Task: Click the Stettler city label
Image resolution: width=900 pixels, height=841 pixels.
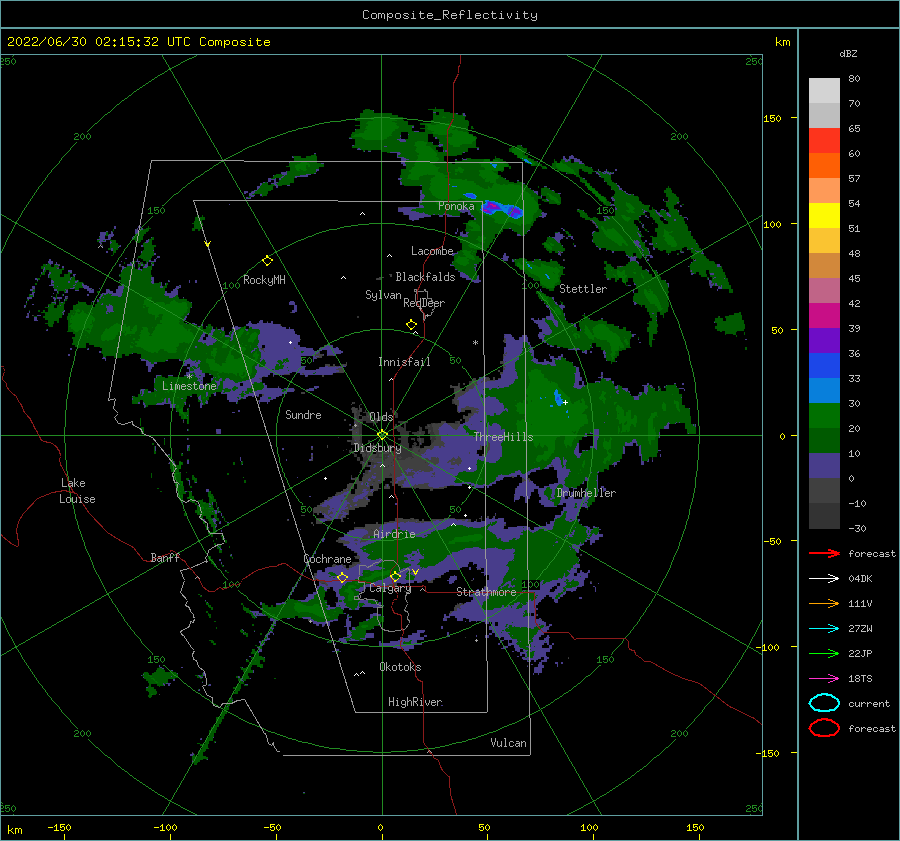Action: (583, 289)
